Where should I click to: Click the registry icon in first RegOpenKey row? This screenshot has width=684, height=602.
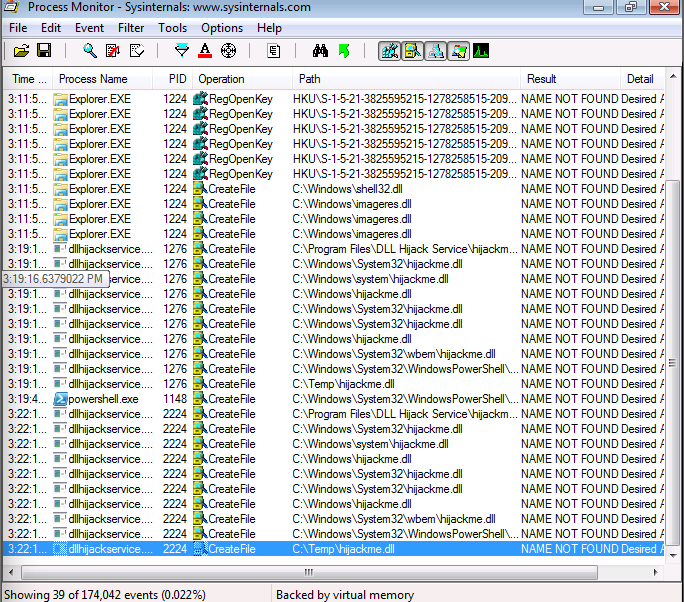click(x=200, y=99)
